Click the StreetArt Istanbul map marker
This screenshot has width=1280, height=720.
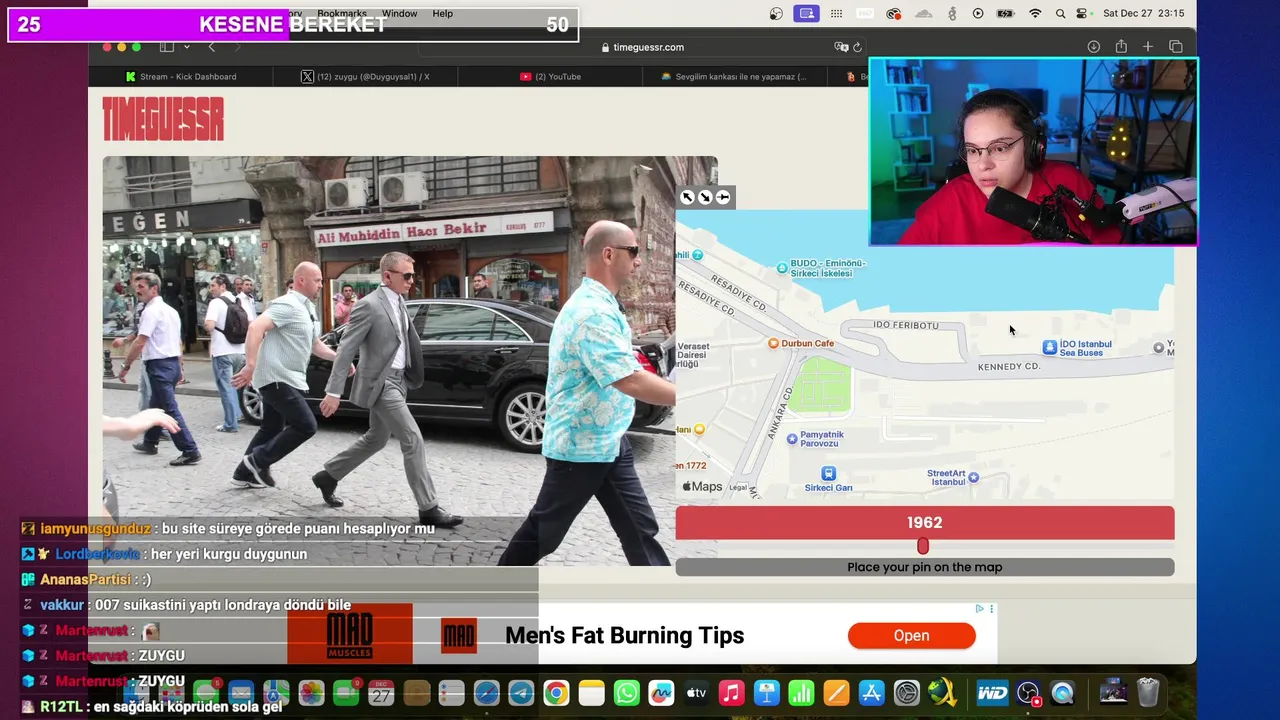pos(973,478)
